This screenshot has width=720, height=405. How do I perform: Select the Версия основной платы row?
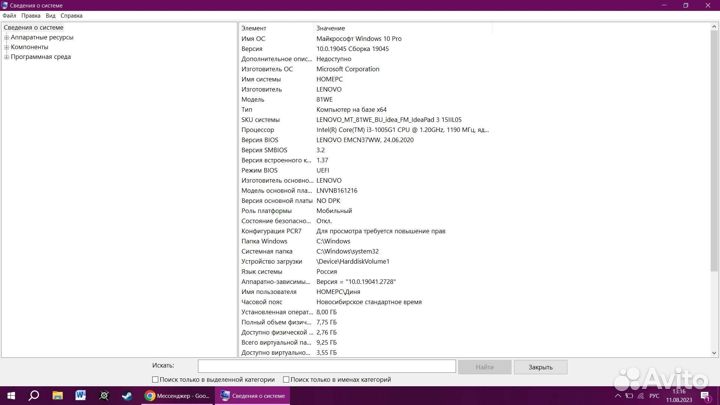[x=365, y=201]
